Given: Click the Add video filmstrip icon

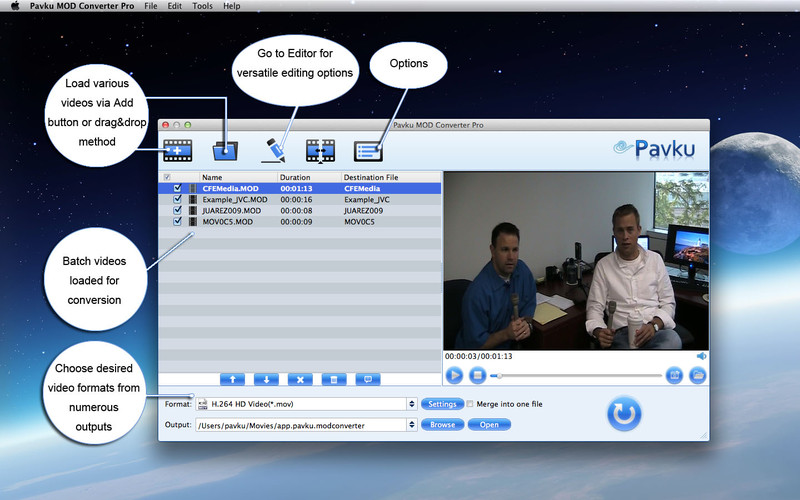Looking at the screenshot, I should tap(178, 150).
